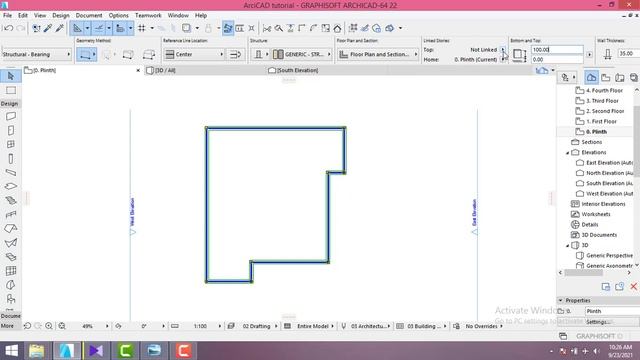Click the Plinth name field in Properties
This screenshot has width=640, height=360.
click(612, 311)
